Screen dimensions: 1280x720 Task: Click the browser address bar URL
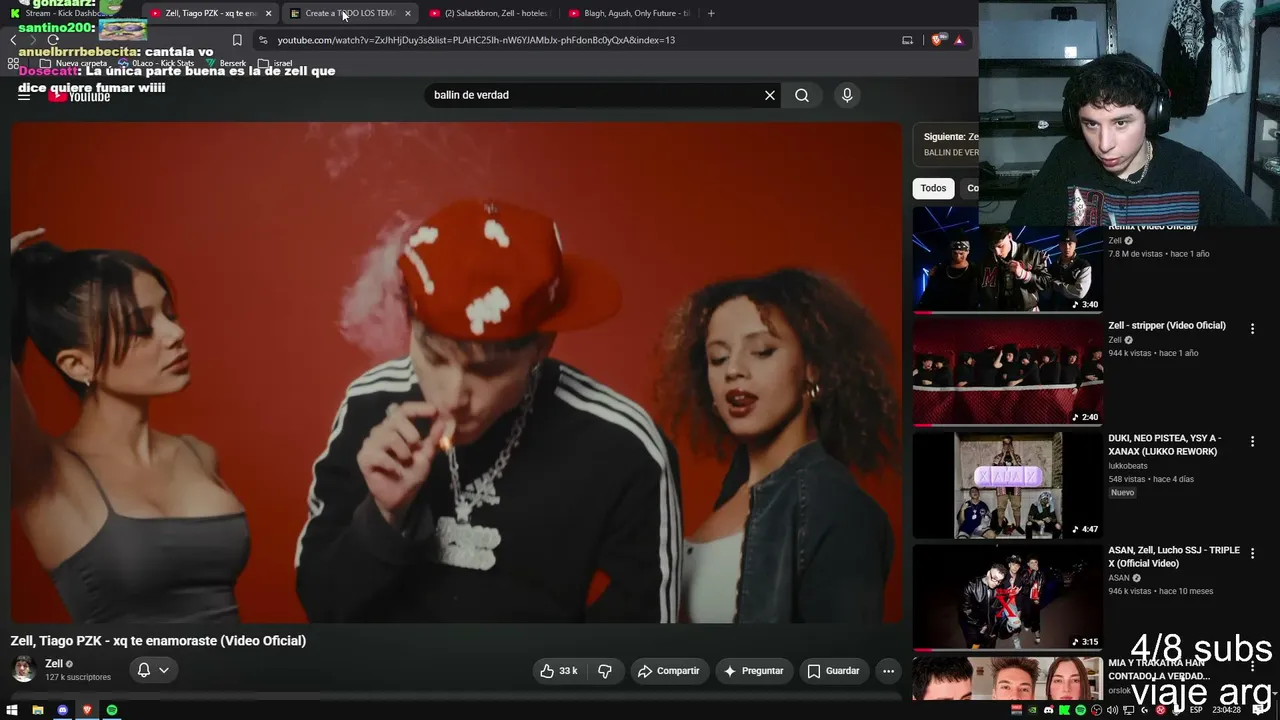(476, 40)
